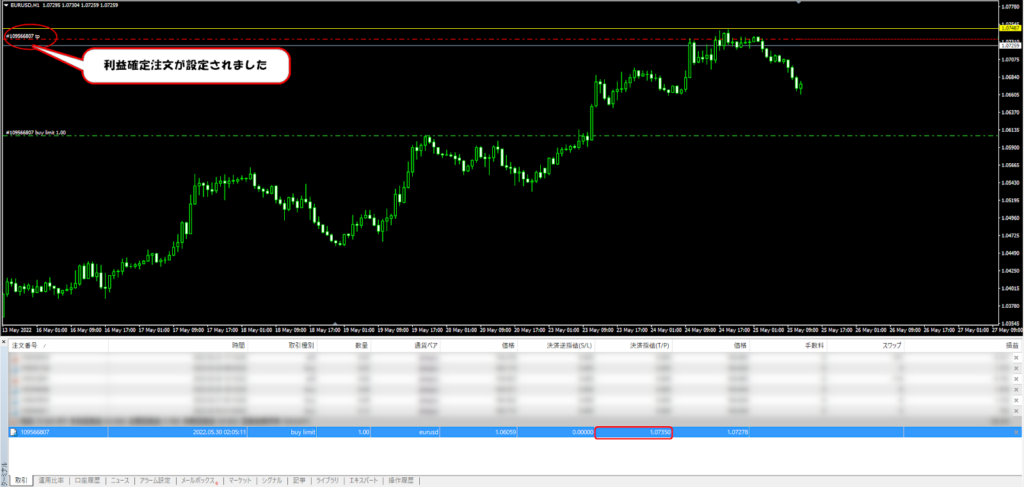Select the chart shift triangle marker at chart top

point(797,2)
